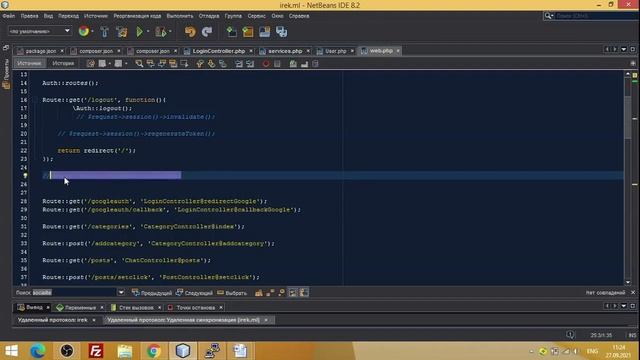This screenshot has height=360, width=640.
Task: Open the Файл menu
Action: pyautogui.click(x=9, y=16)
